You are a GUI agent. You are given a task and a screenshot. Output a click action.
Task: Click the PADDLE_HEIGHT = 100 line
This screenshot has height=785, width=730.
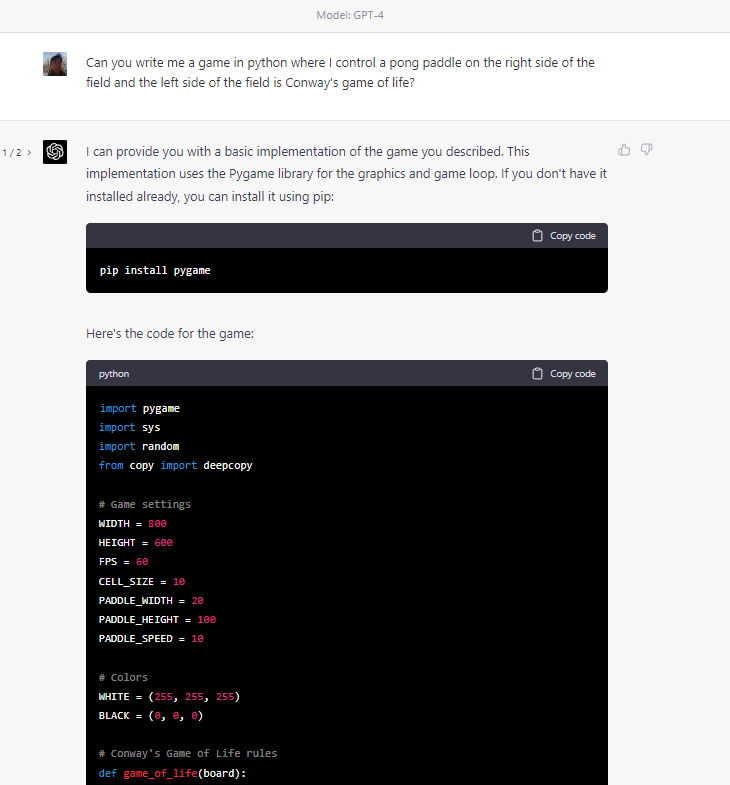click(x=157, y=620)
